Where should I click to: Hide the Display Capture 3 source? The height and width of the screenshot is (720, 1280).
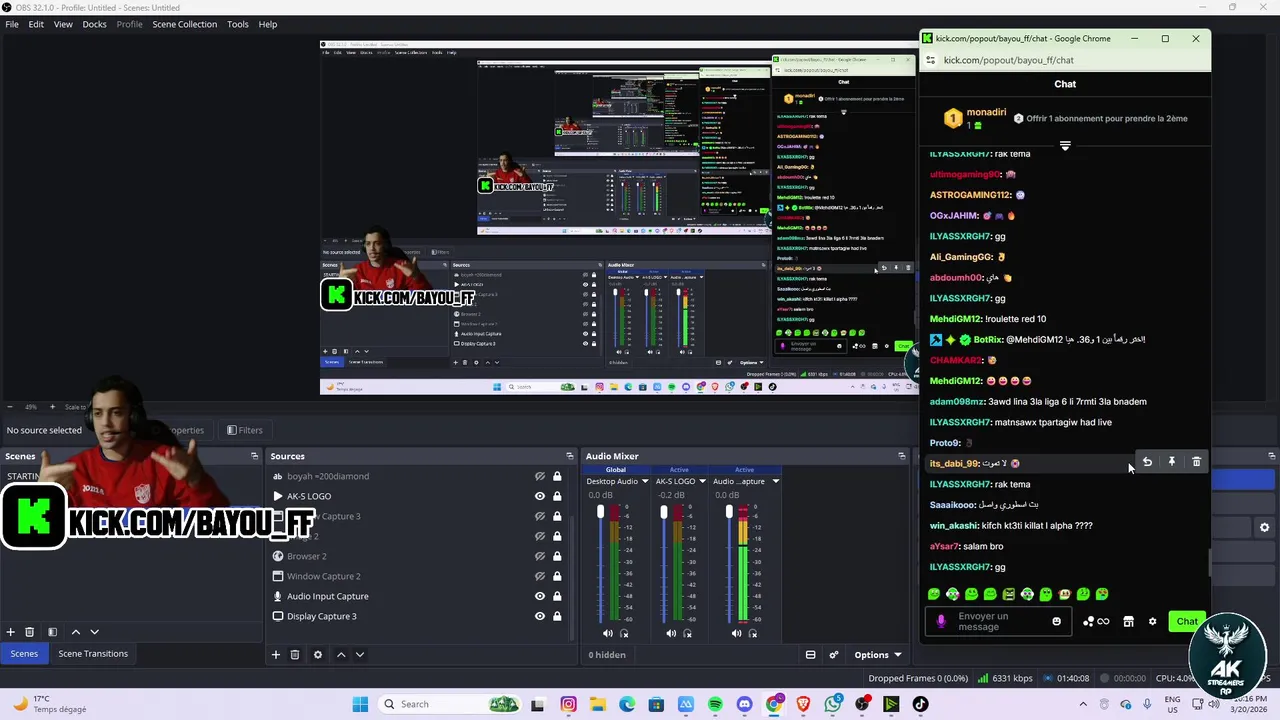(x=540, y=616)
